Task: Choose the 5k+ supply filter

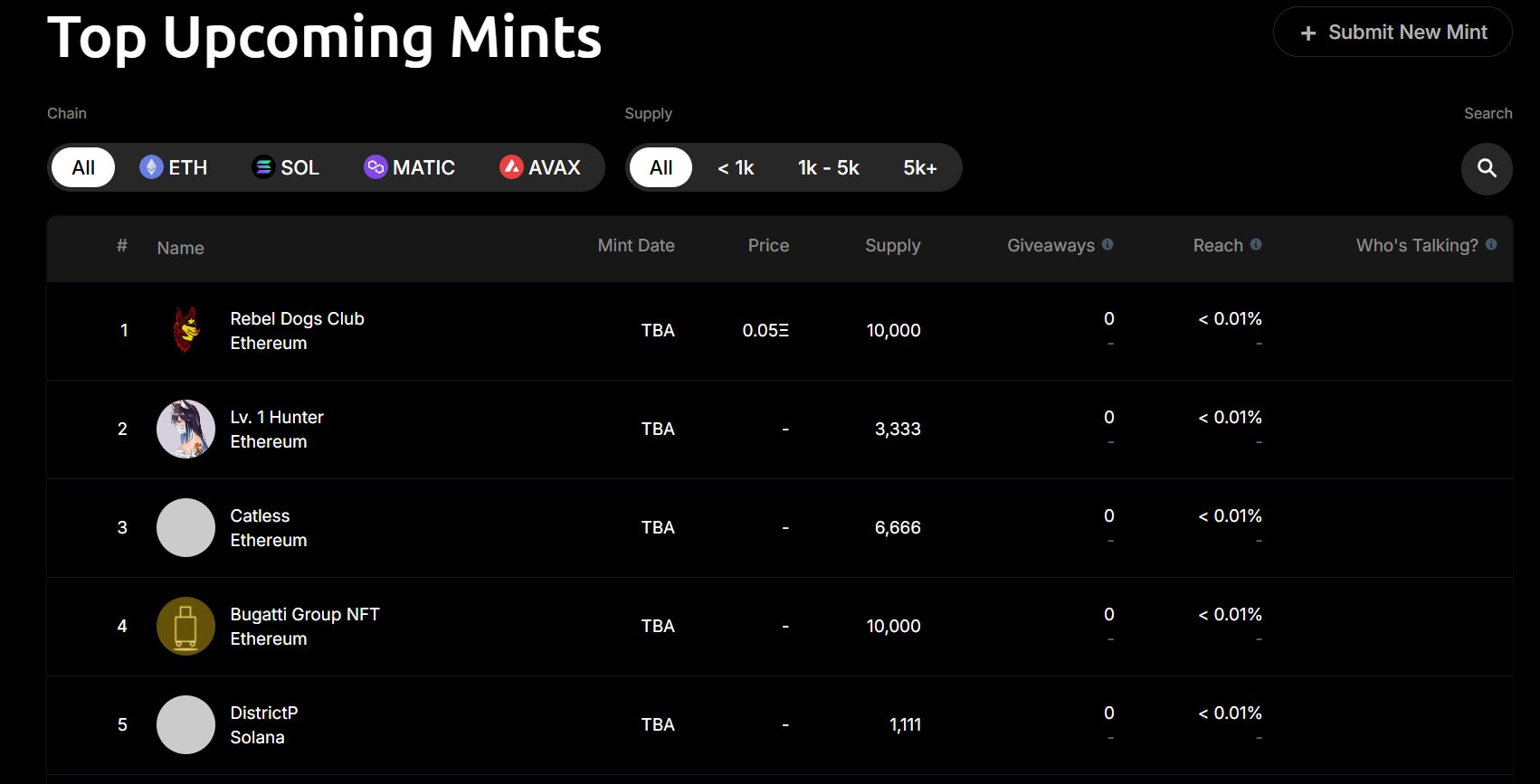Action: pos(919,167)
